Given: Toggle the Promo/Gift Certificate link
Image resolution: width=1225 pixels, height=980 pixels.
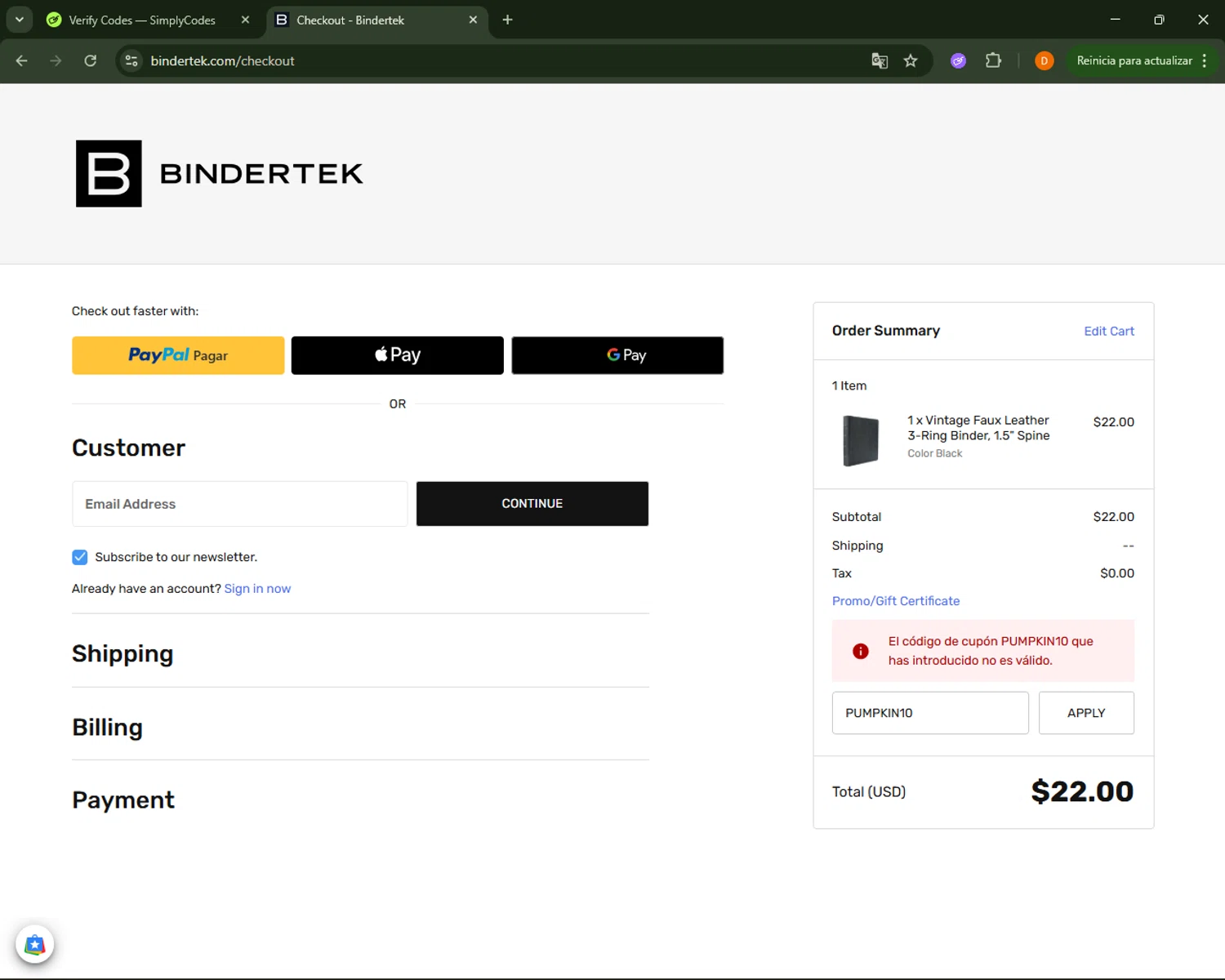Looking at the screenshot, I should coord(896,601).
